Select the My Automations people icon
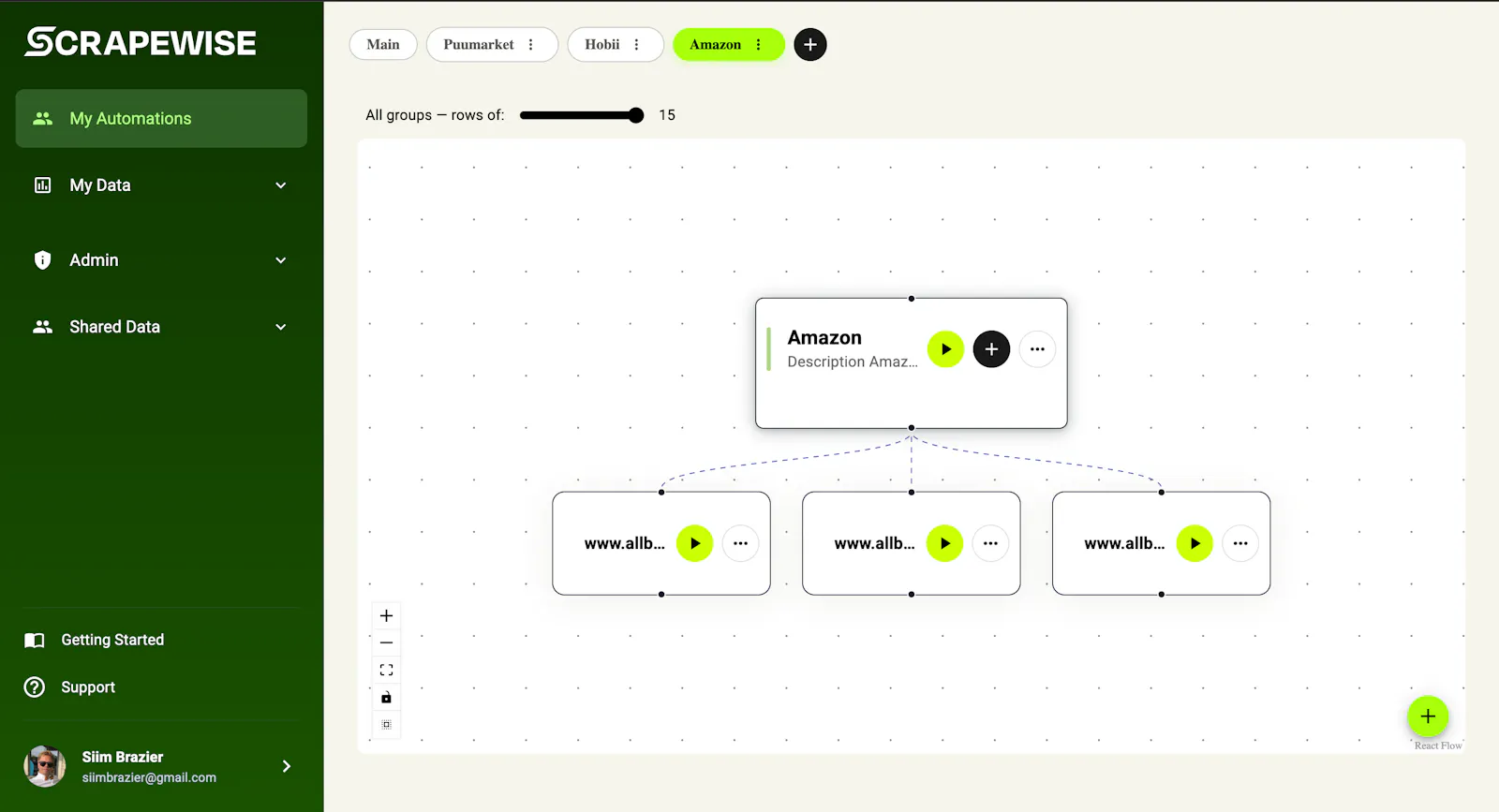The height and width of the screenshot is (812, 1499). tap(43, 119)
